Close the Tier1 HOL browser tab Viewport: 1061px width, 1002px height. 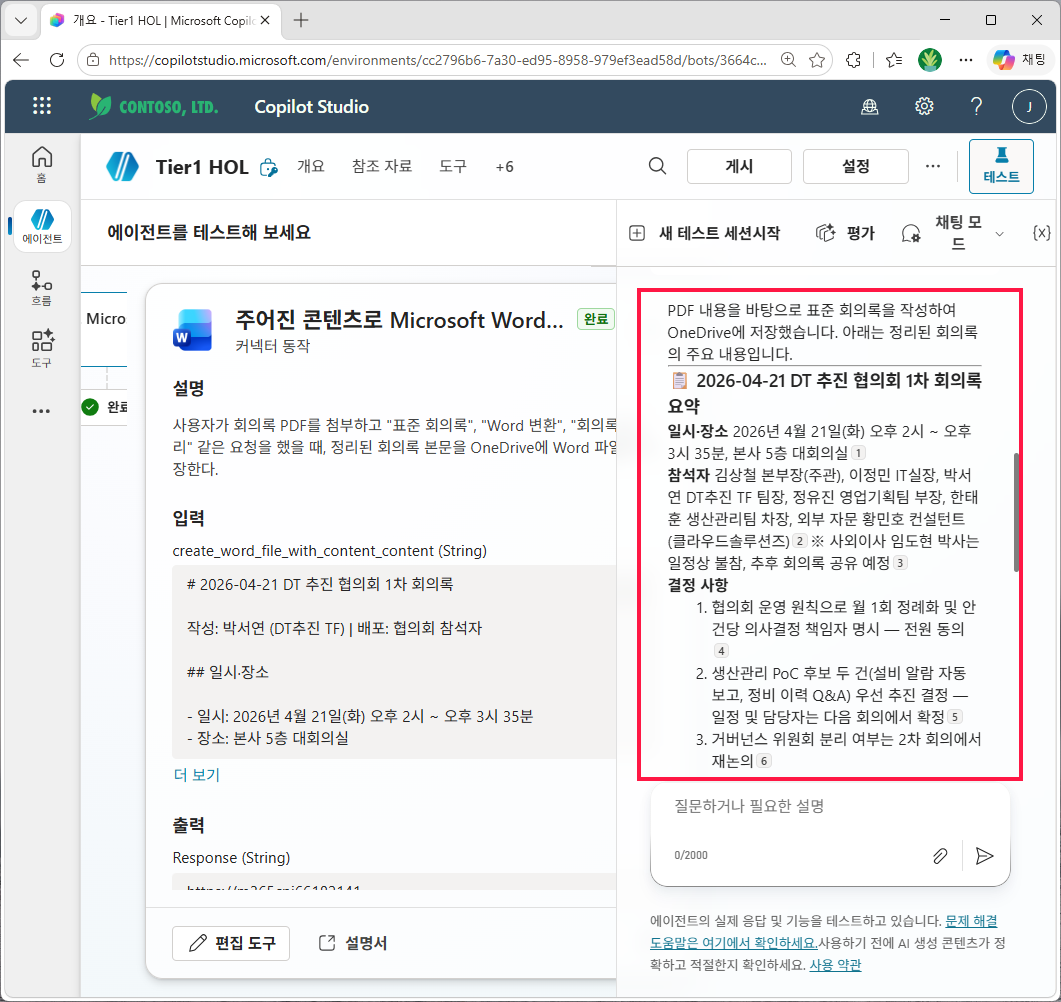point(265,20)
